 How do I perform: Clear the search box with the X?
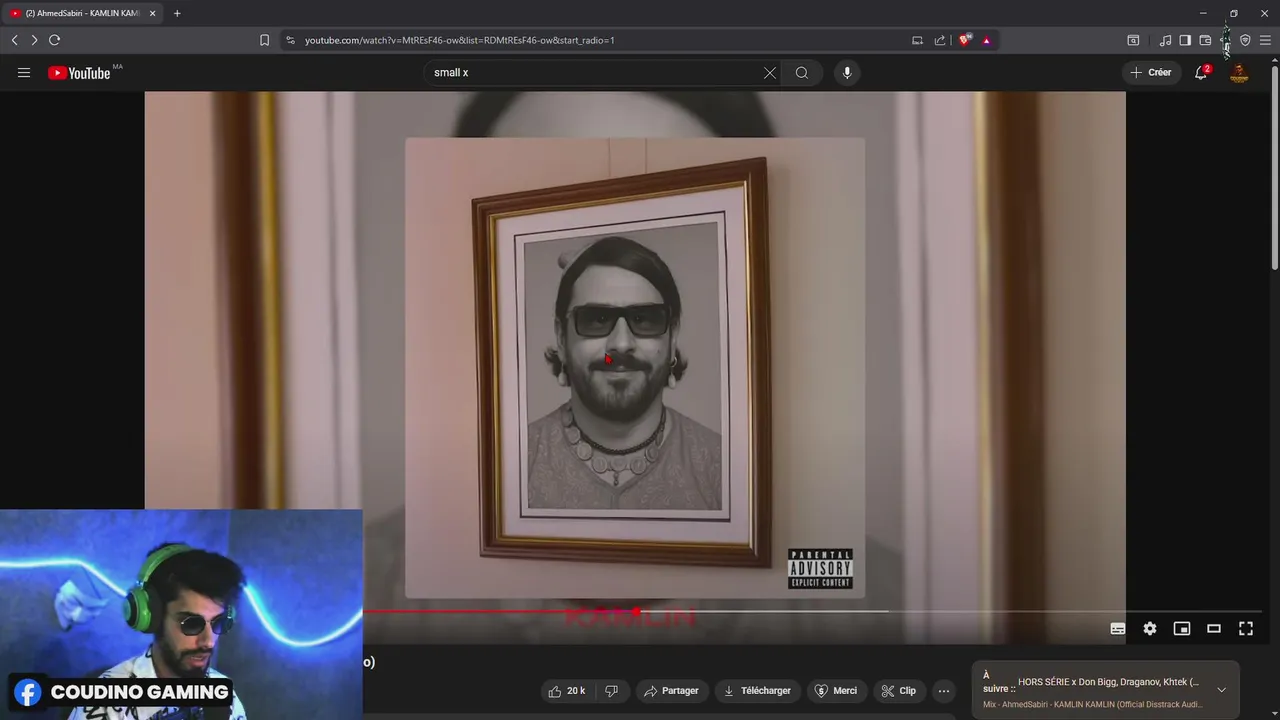pos(770,73)
